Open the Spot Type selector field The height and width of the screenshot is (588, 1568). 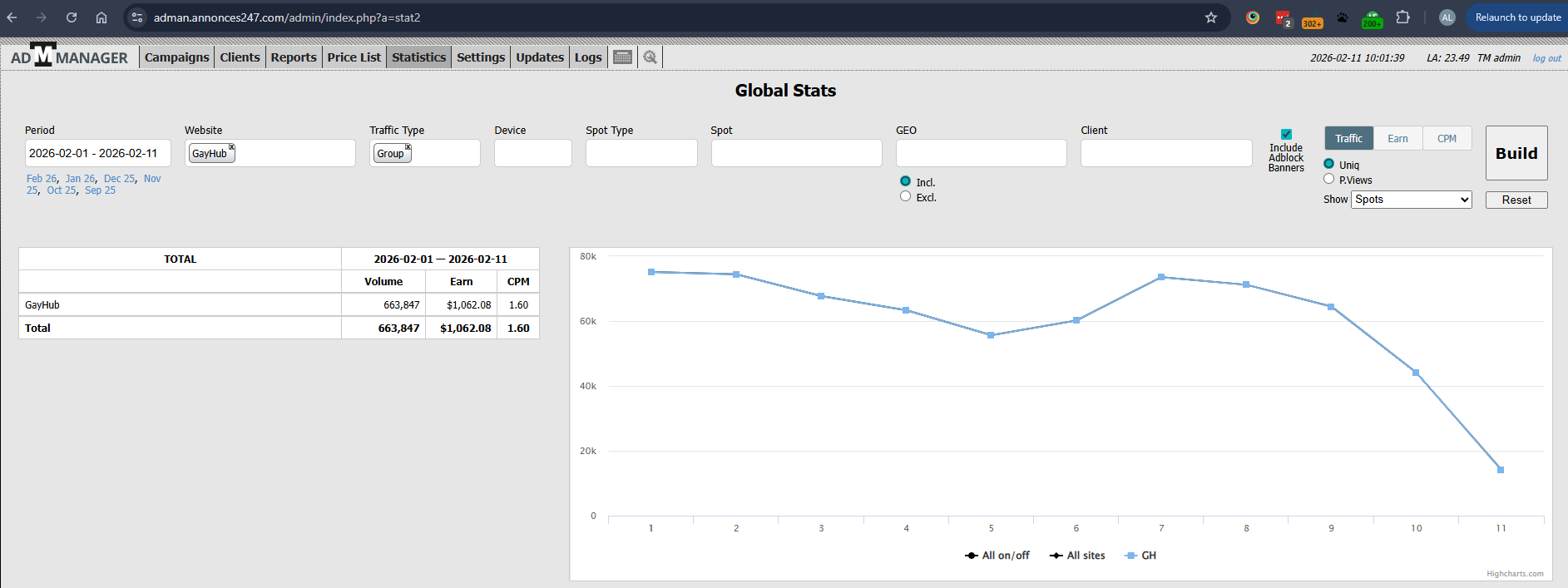tap(641, 153)
